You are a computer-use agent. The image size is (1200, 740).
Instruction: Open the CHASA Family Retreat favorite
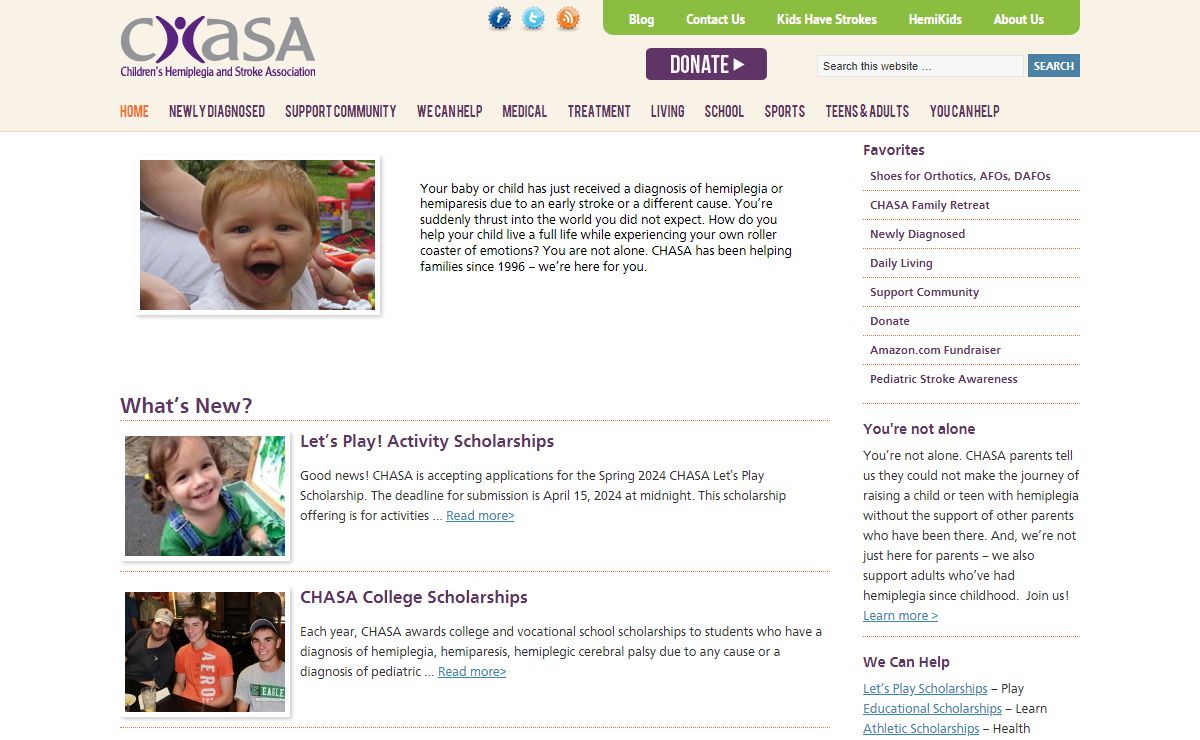929,205
